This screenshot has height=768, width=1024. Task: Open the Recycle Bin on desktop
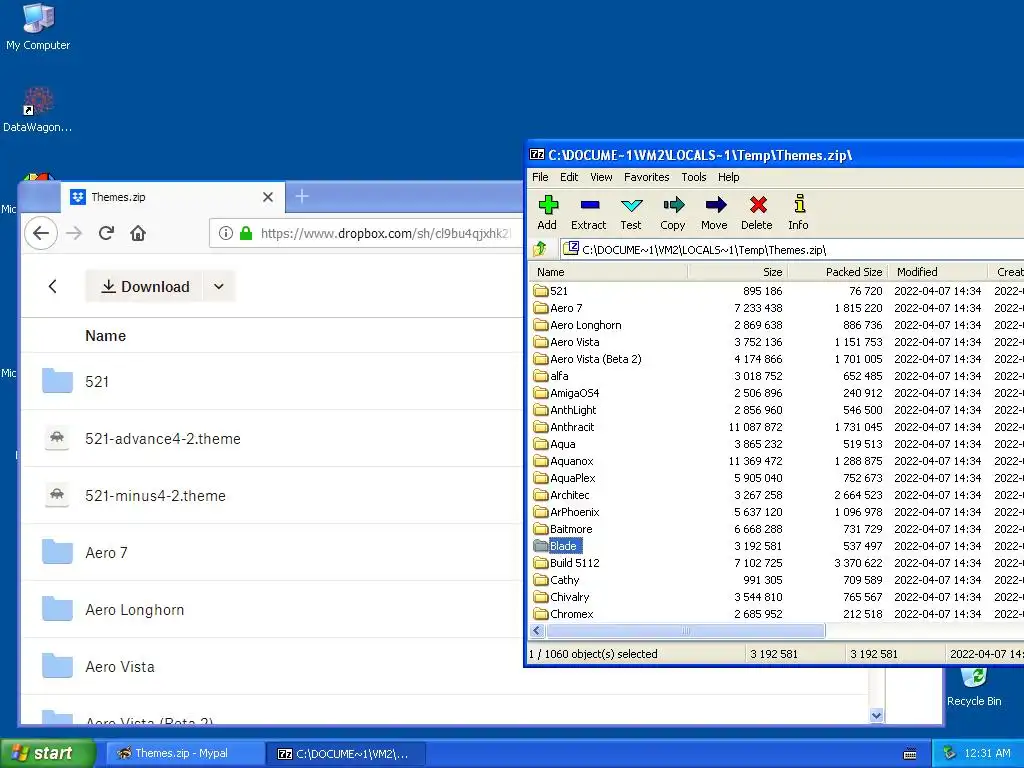tap(974, 688)
